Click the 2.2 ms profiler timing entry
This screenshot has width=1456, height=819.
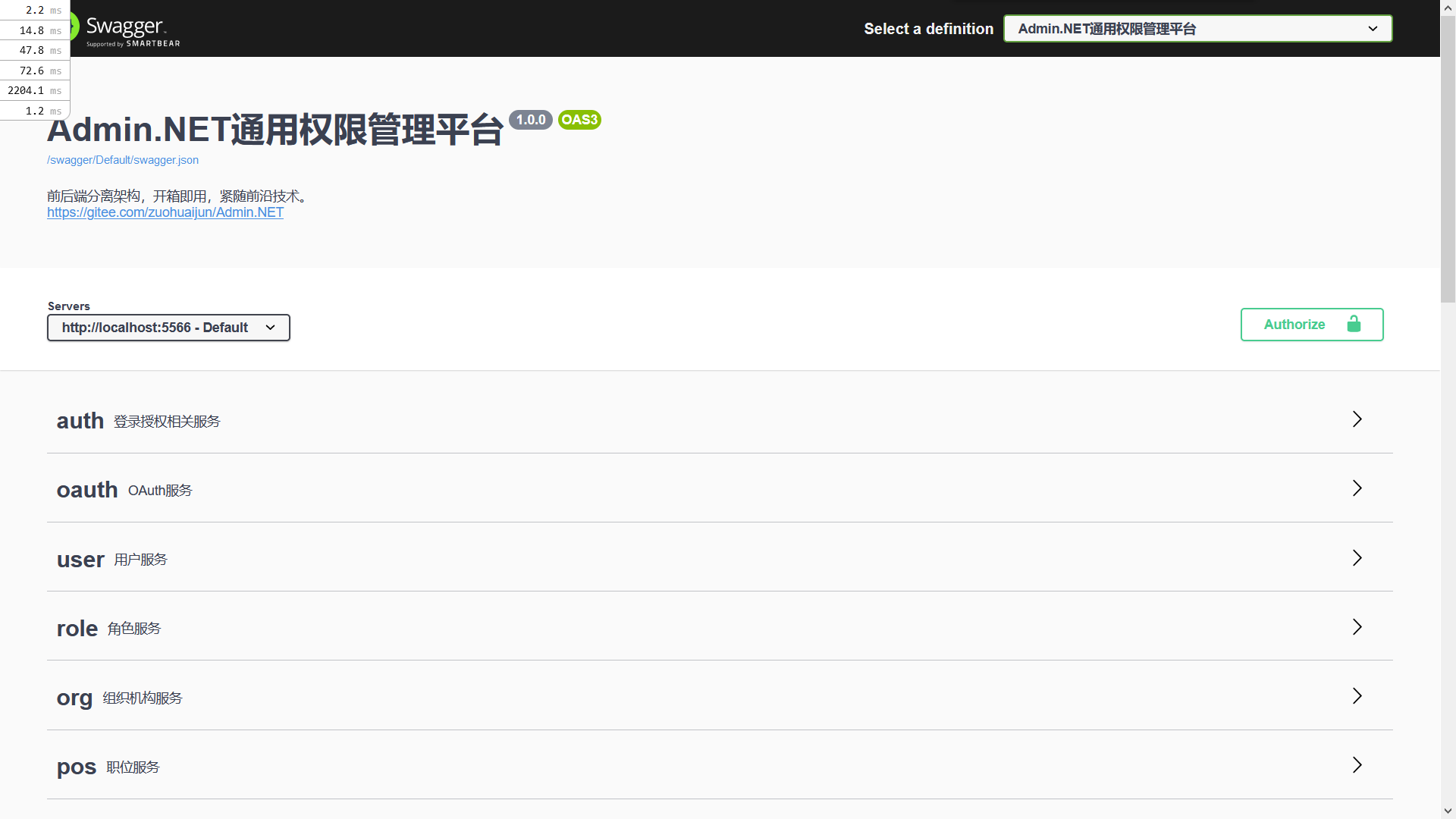point(34,10)
